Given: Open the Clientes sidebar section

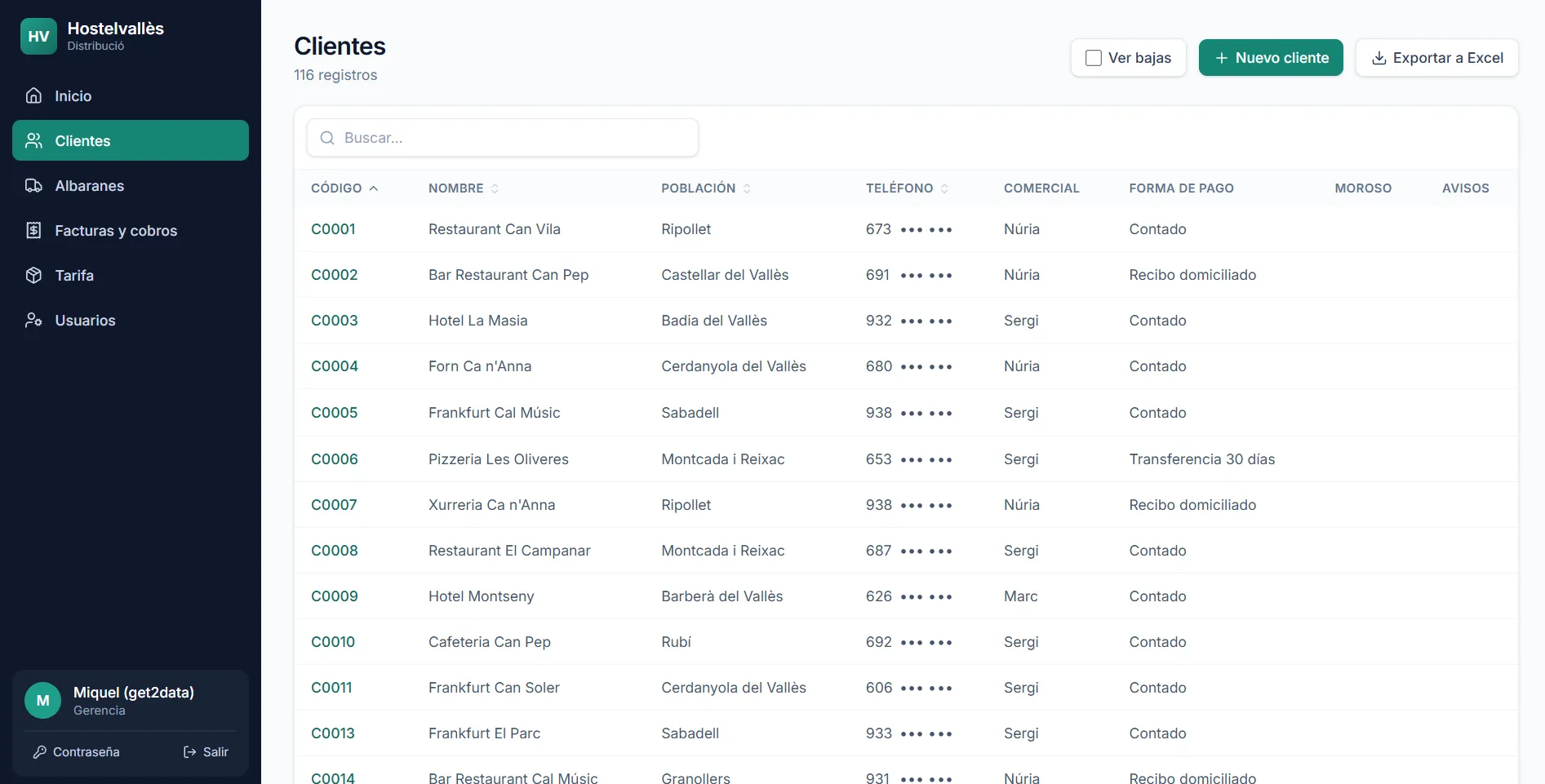Looking at the screenshot, I should click(x=131, y=140).
